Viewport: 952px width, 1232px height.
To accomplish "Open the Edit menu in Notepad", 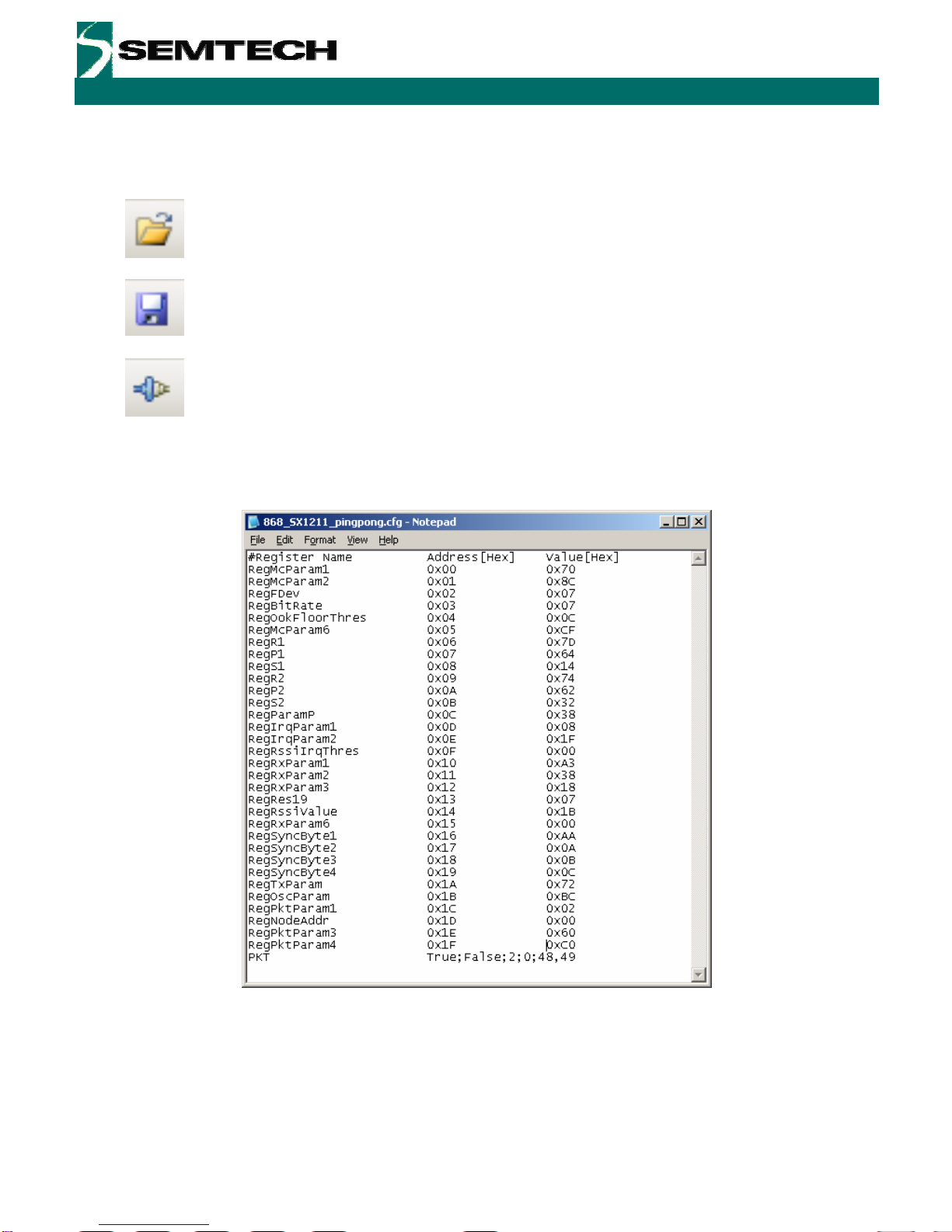I will point(284,540).
